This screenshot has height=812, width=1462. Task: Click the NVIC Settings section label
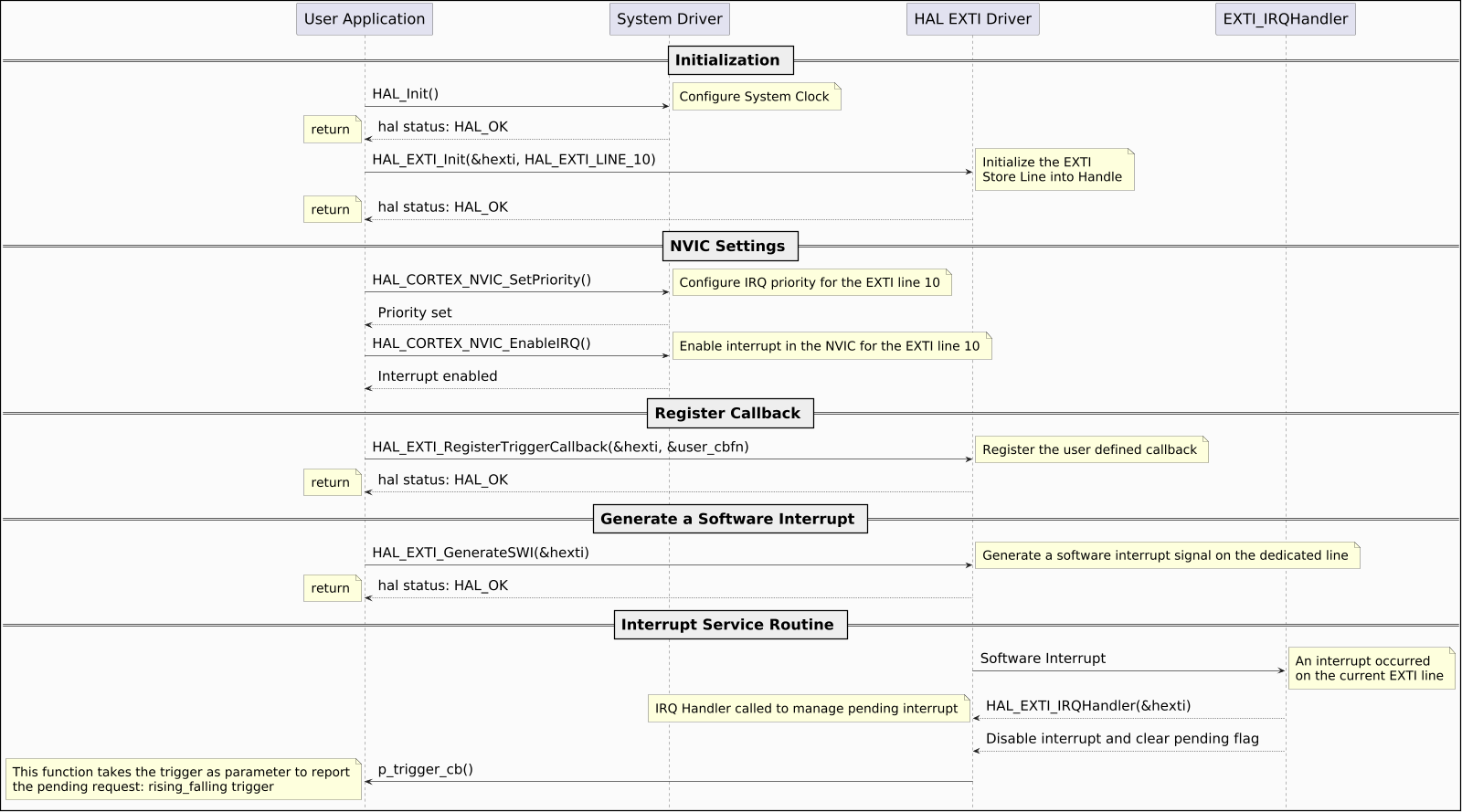tap(730, 247)
